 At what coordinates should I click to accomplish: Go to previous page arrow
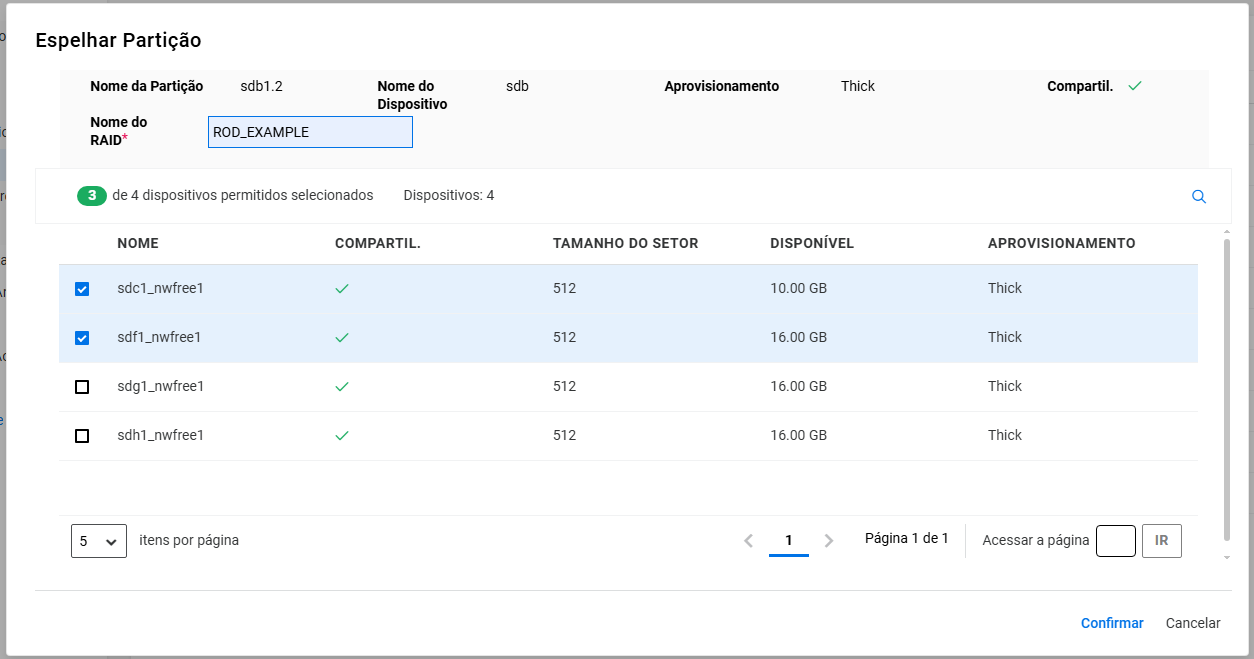748,541
